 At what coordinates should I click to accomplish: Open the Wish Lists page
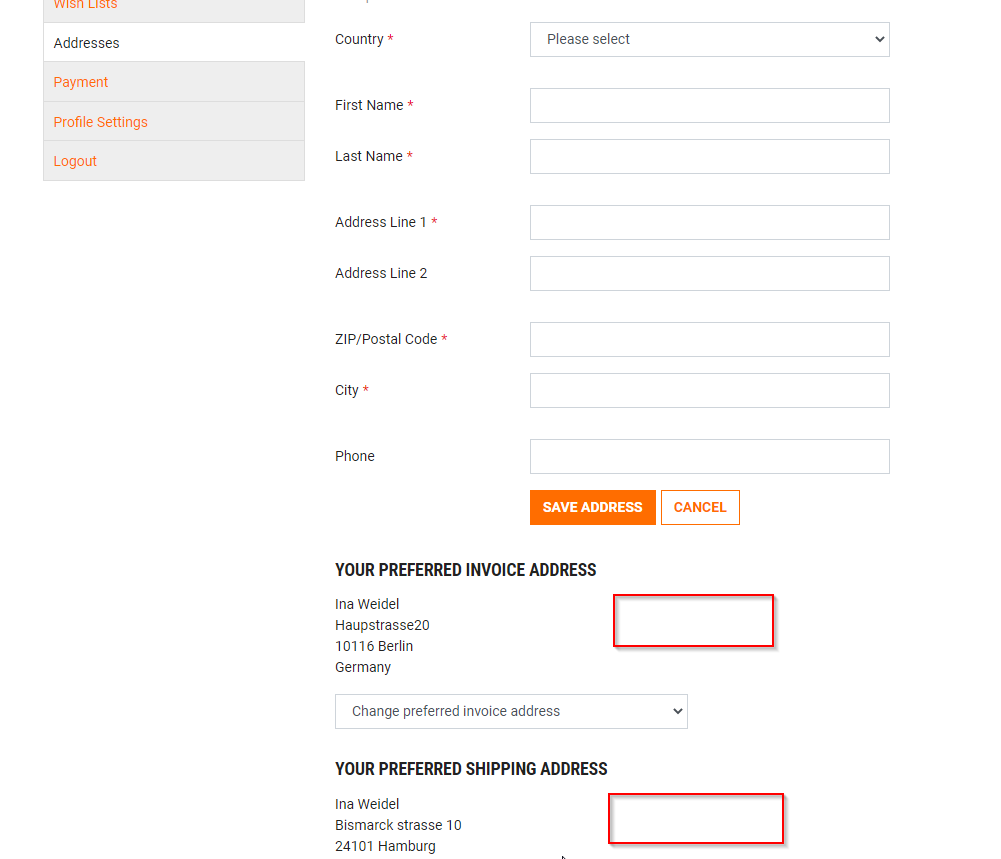pos(85,6)
